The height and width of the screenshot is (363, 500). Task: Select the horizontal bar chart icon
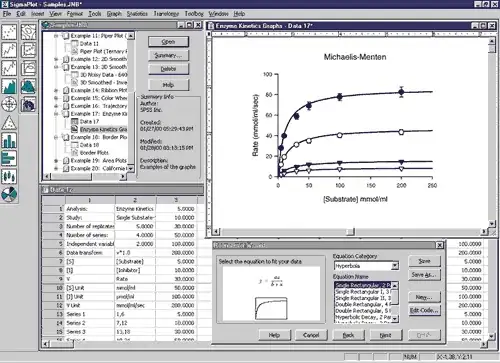[x=9, y=158]
